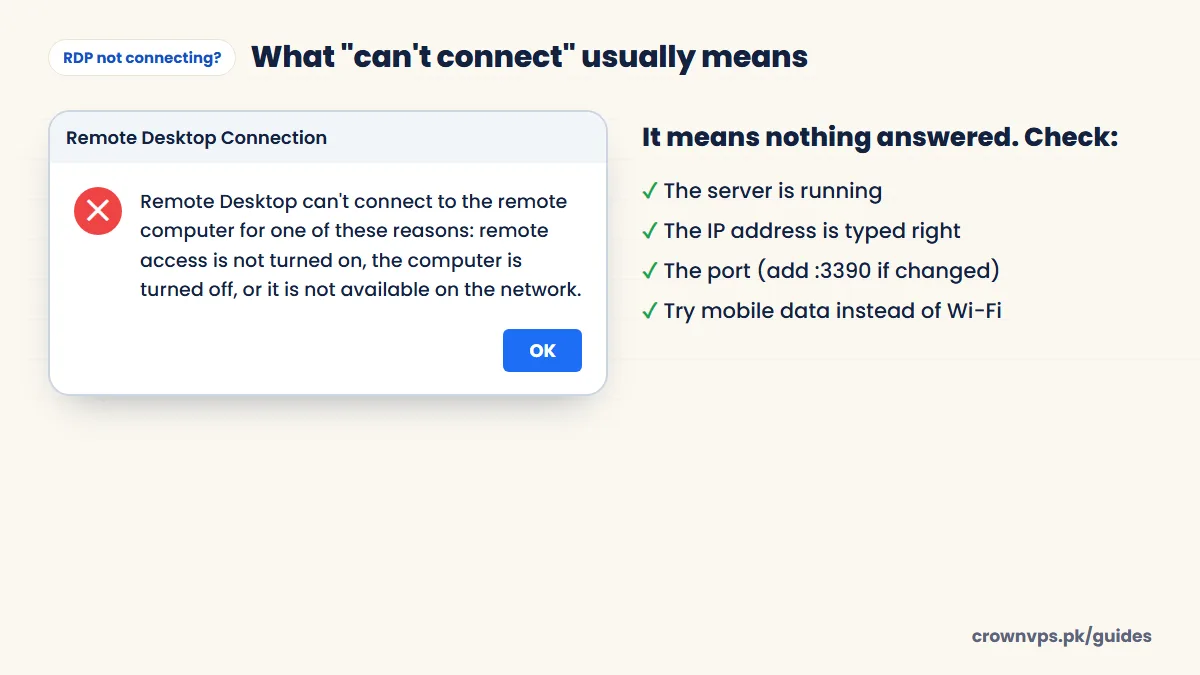Click the 'Remote Desktop Connection' dialog title text
This screenshot has width=1200, height=675.
tap(196, 138)
